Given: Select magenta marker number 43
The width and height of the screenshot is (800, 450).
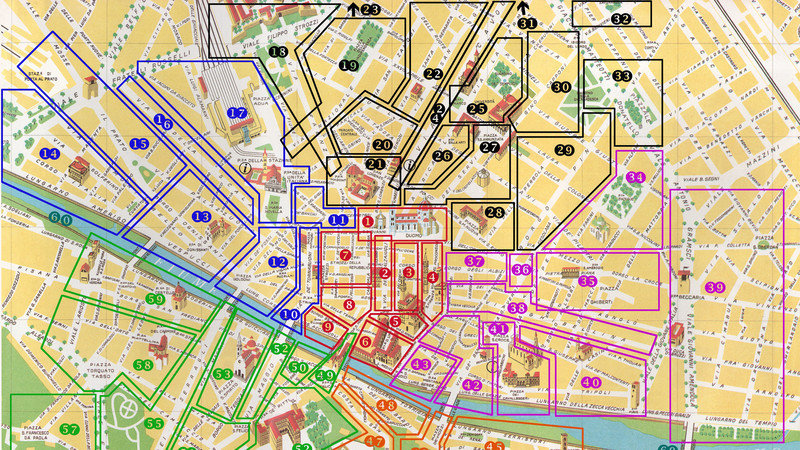Looking at the screenshot, I should click(x=421, y=365).
